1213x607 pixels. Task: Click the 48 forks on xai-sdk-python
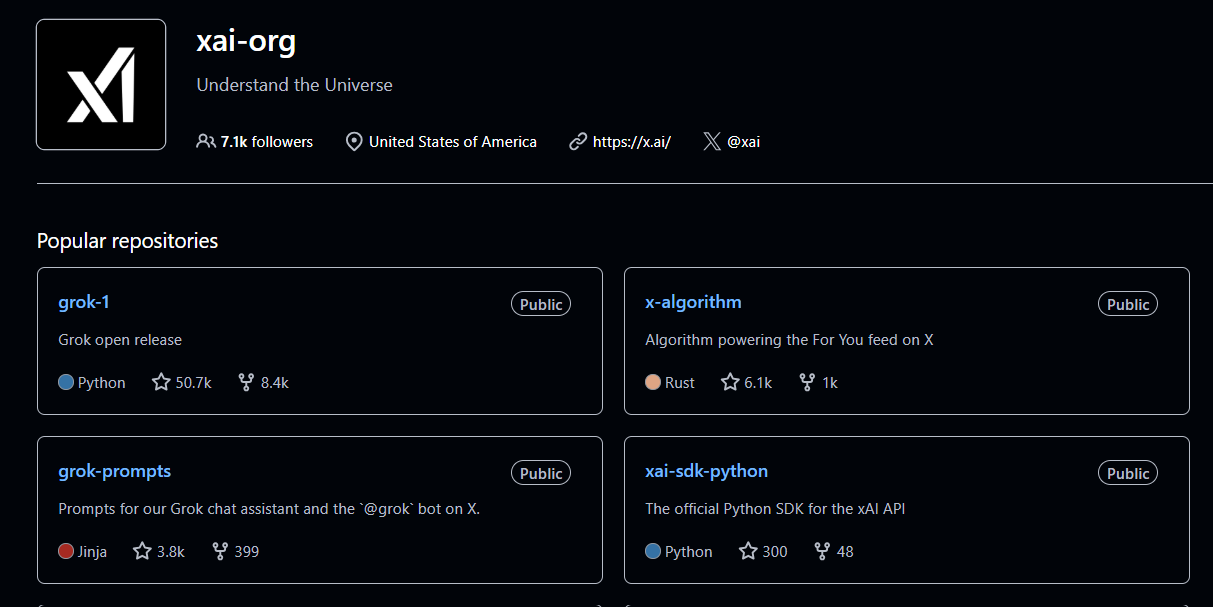(834, 551)
